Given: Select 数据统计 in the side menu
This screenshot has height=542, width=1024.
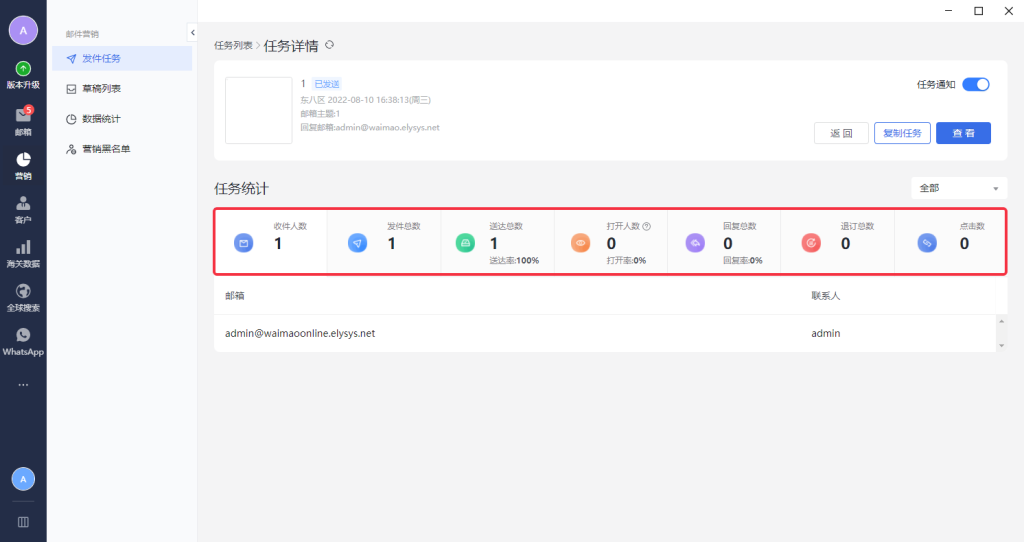Looking at the screenshot, I should (x=100, y=119).
